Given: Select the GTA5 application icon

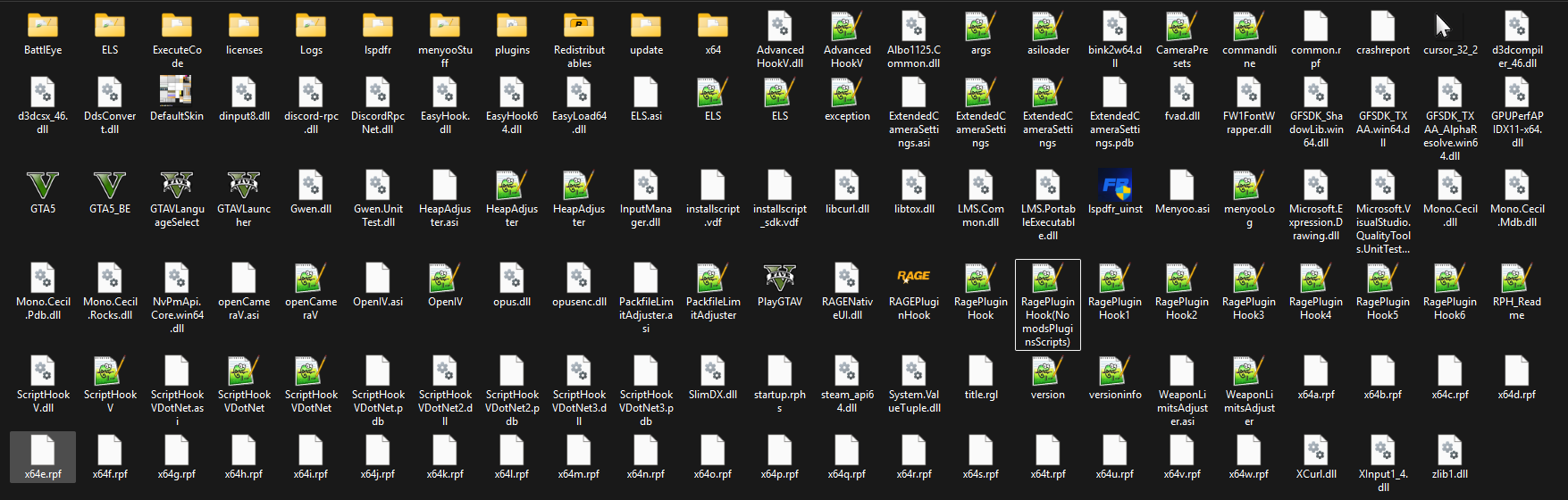Looking at the screenshot, I should [43, 186].
